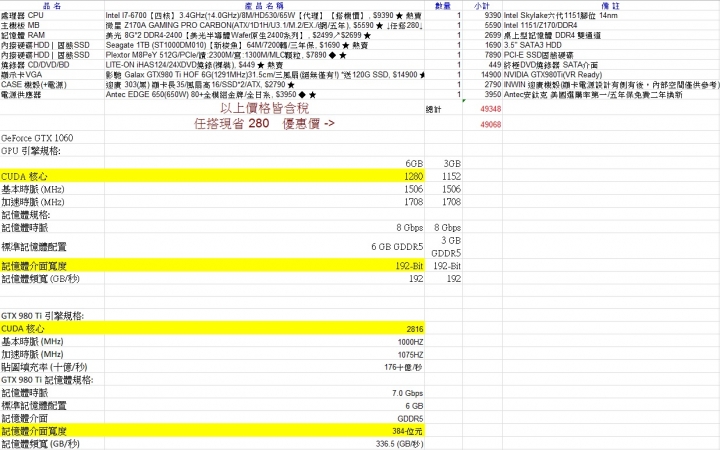The width and height of the screenshot is (720, 450).
Task: Click the base clock value 1000HZ
Action: (x=264, y=342)
